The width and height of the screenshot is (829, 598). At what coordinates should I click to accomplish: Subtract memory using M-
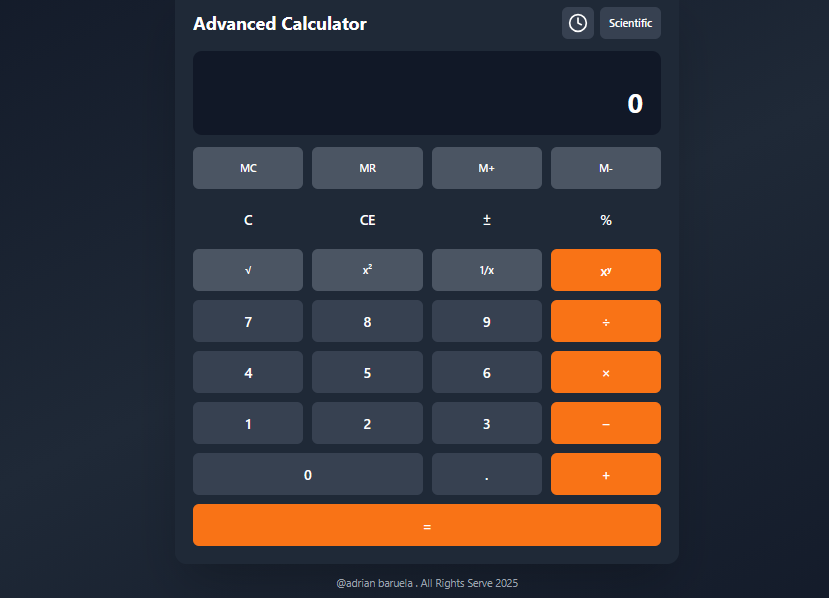(605, 167)
